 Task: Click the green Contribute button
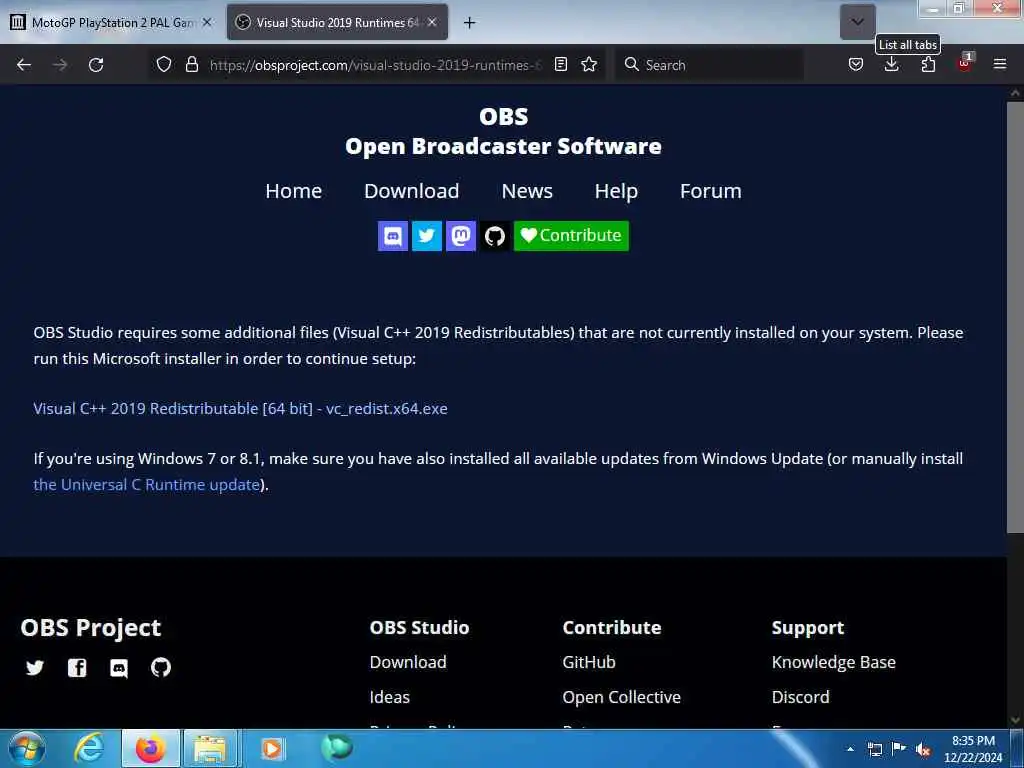(571, 236)
